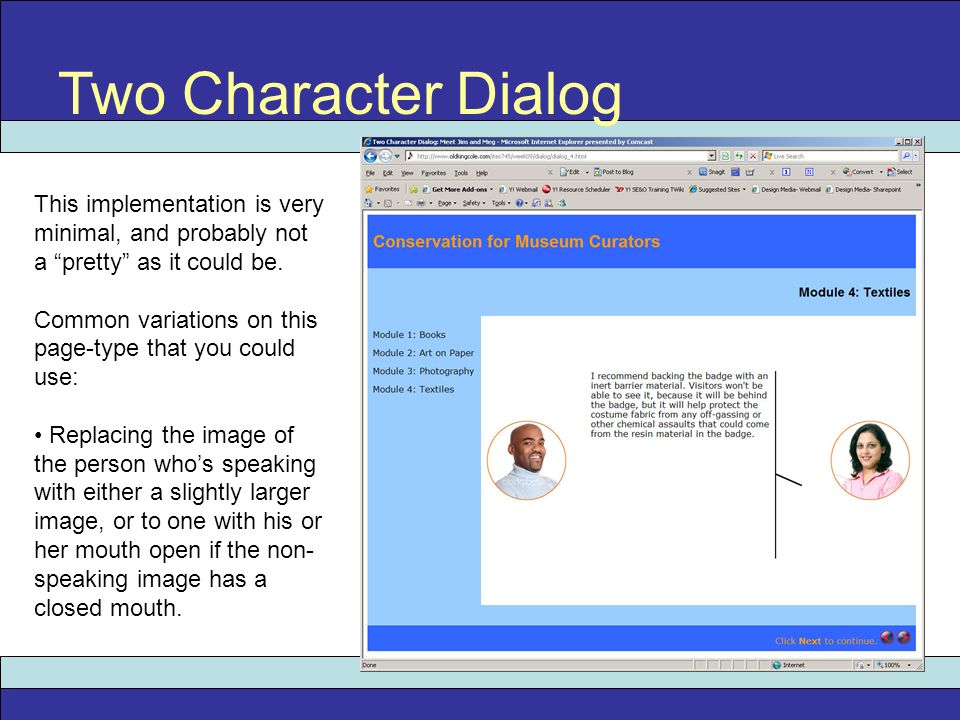Click the Convert PDF toolbar button
Viewport: 960px width, 720px height.
858,172
